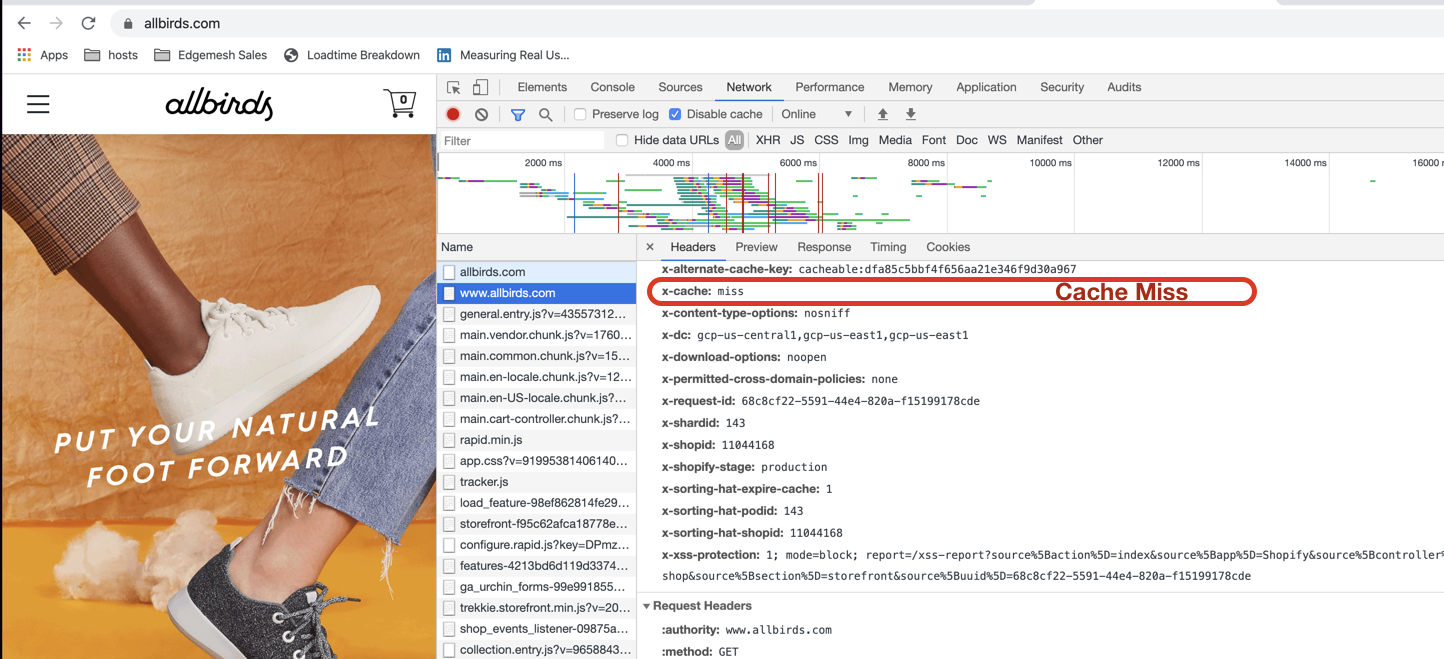Filter requests by Other
This screenshot has width=1444, height=659.
click(x=1088, y=140)
